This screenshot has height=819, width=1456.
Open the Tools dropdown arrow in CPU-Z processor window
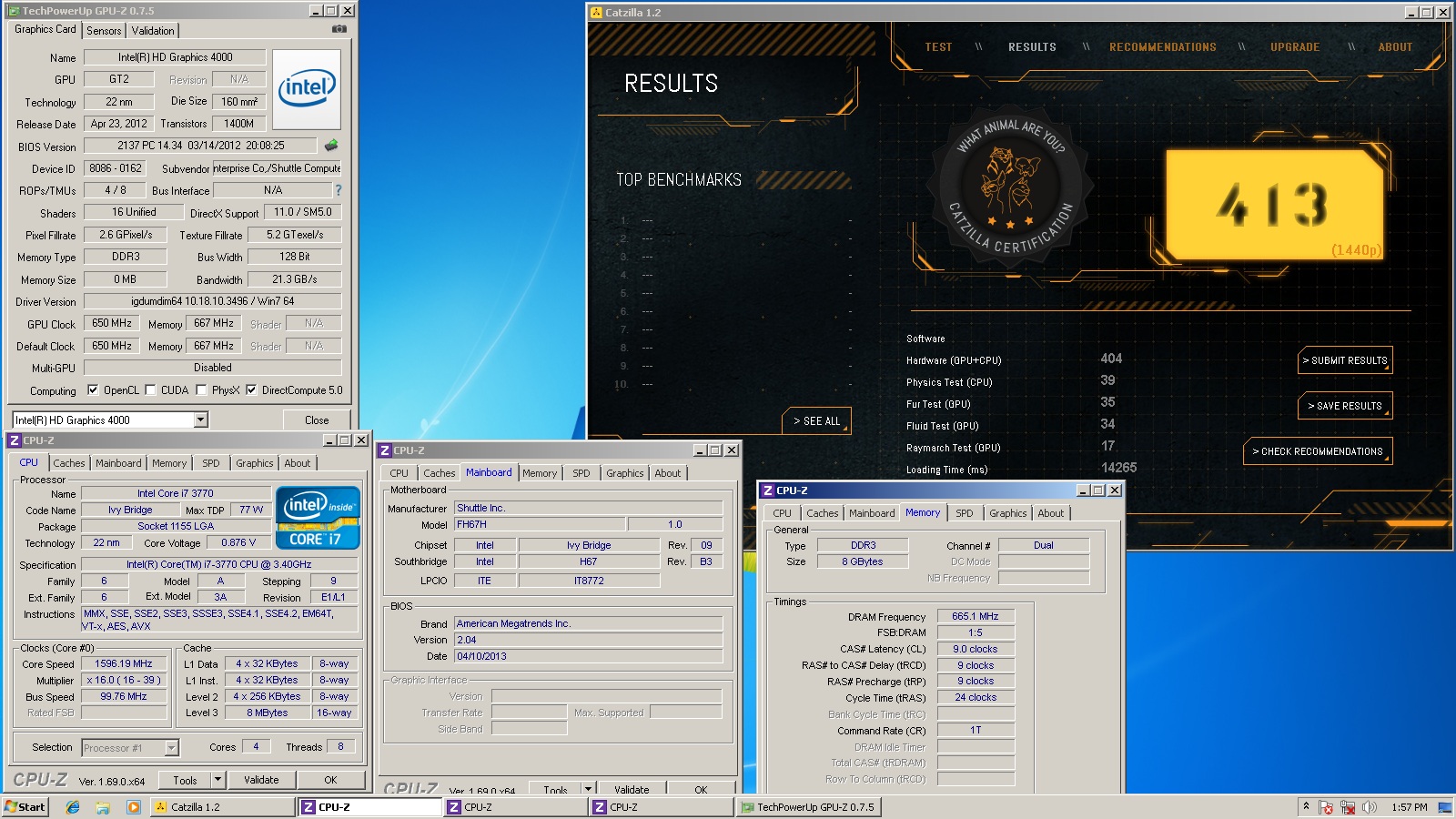[x=217, y=780]
